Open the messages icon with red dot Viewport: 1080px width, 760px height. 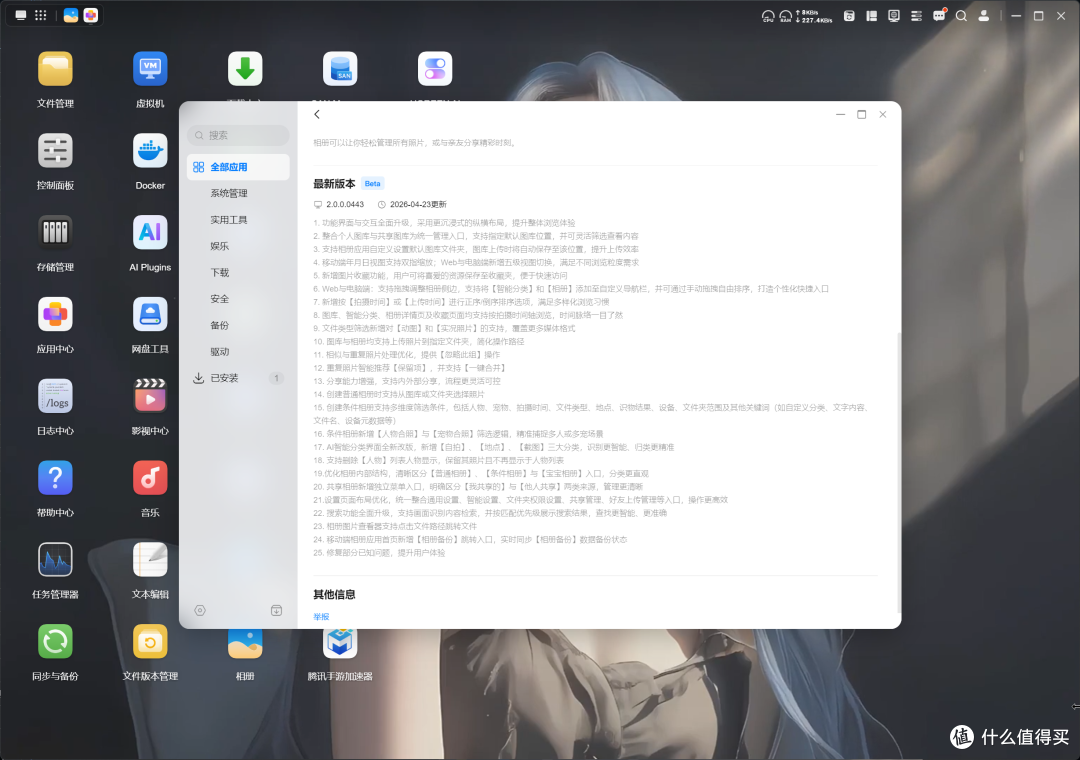pos(939,15)
